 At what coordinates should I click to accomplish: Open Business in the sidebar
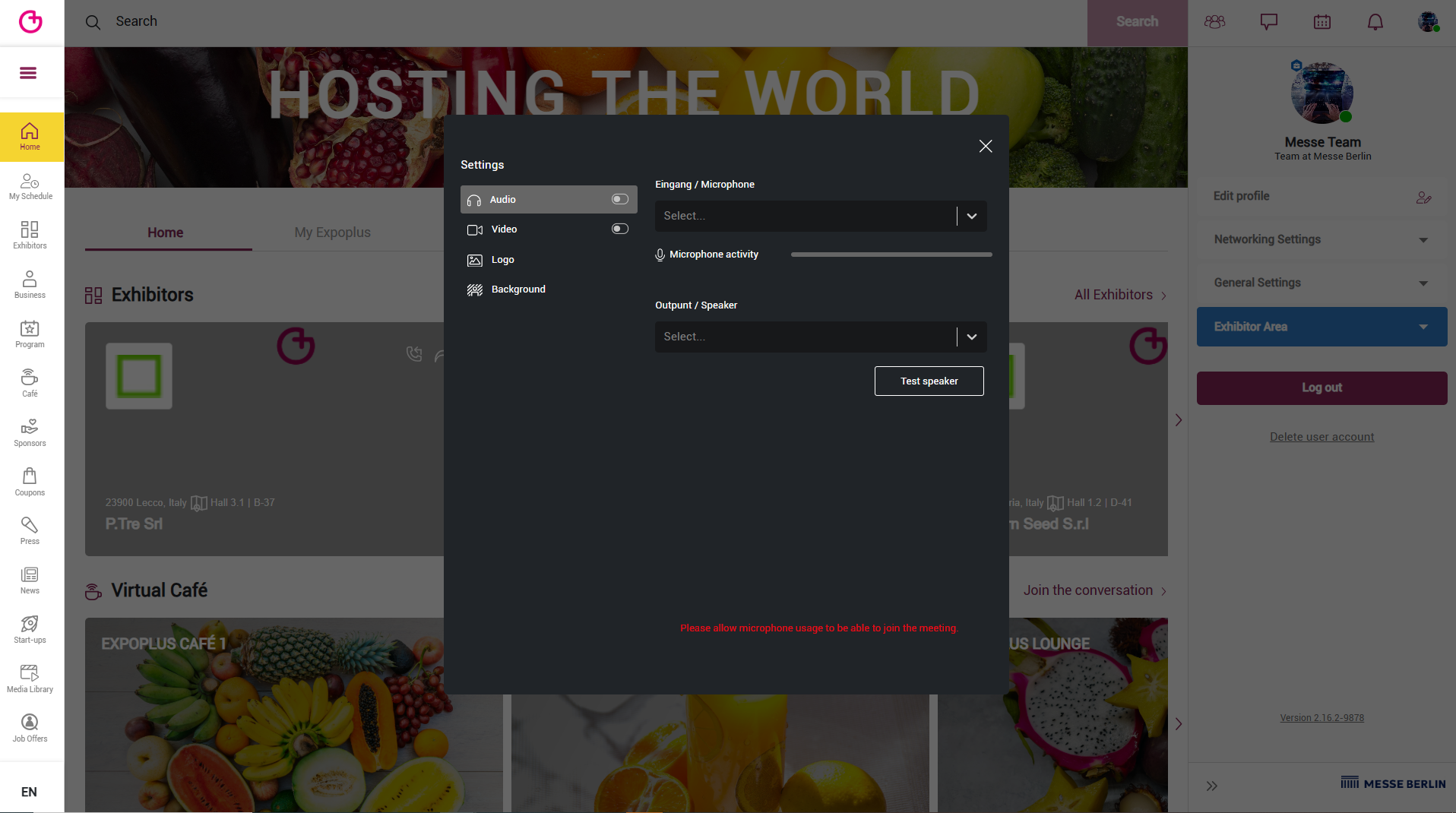tap(30, 285)
